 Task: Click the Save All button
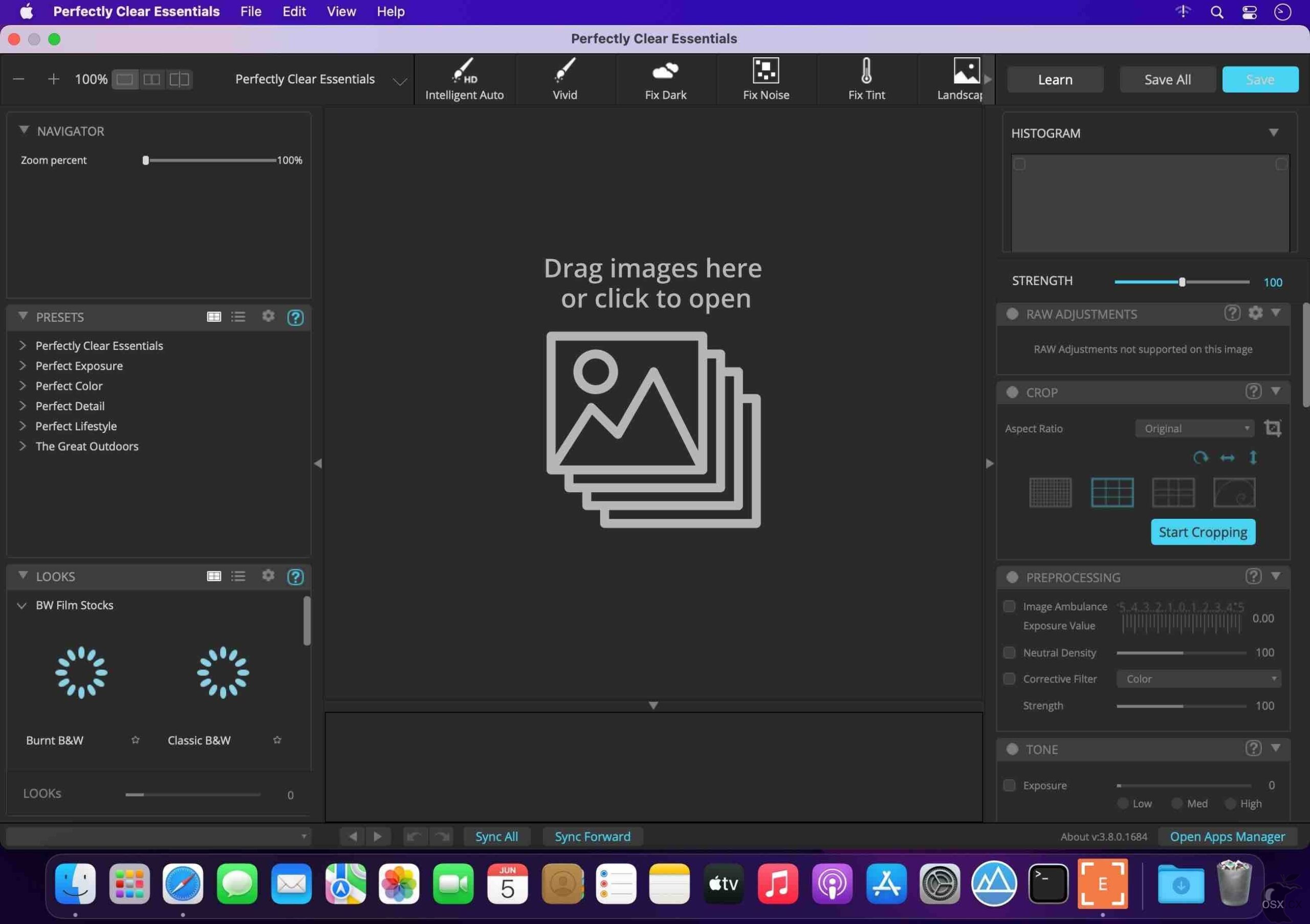pos(1167,79)
